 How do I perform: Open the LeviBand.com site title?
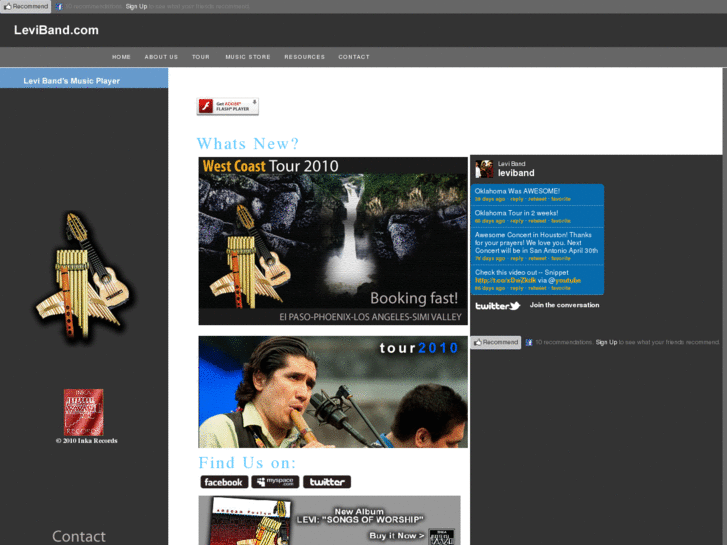point(56,30)
